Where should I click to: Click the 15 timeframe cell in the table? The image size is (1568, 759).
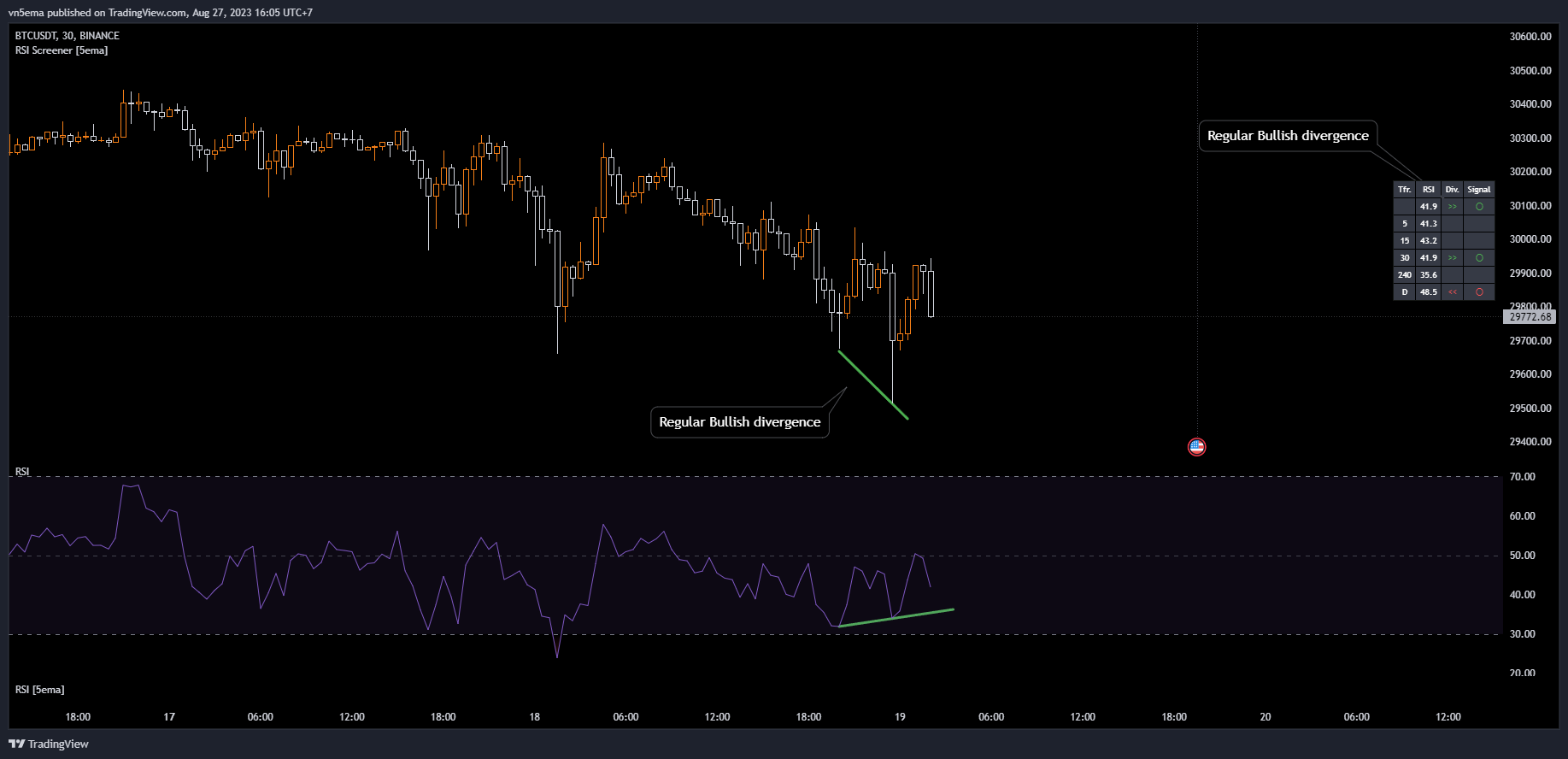tap(1405, 240)
